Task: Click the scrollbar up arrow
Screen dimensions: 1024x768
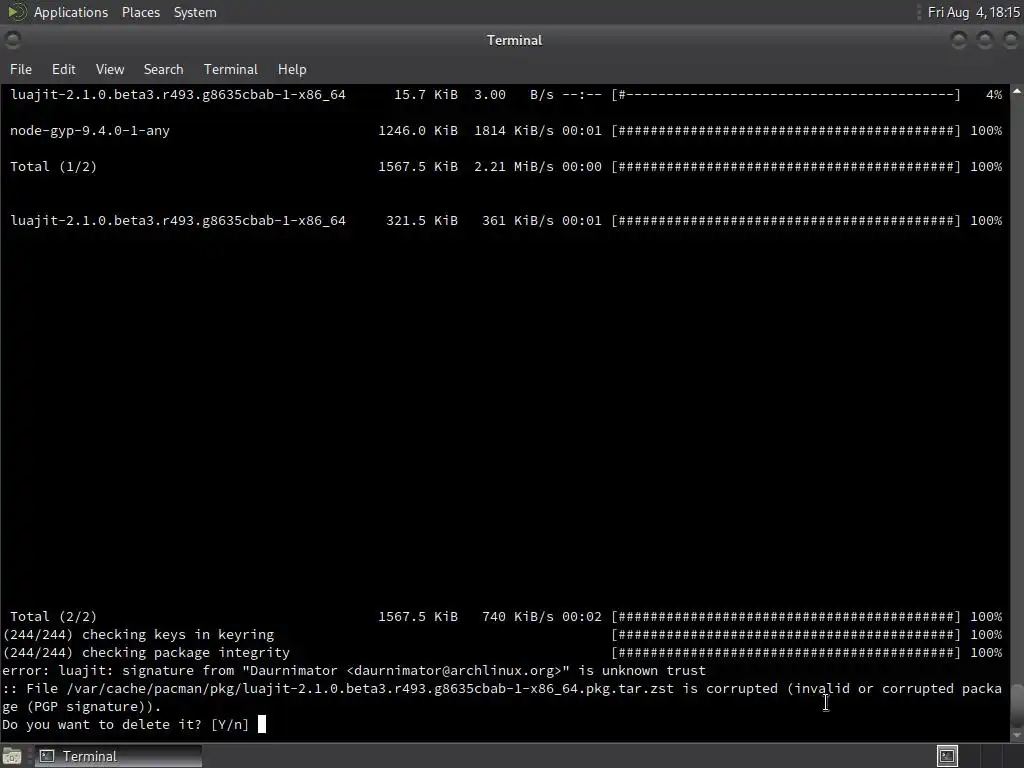Action: click(1017, 91)
